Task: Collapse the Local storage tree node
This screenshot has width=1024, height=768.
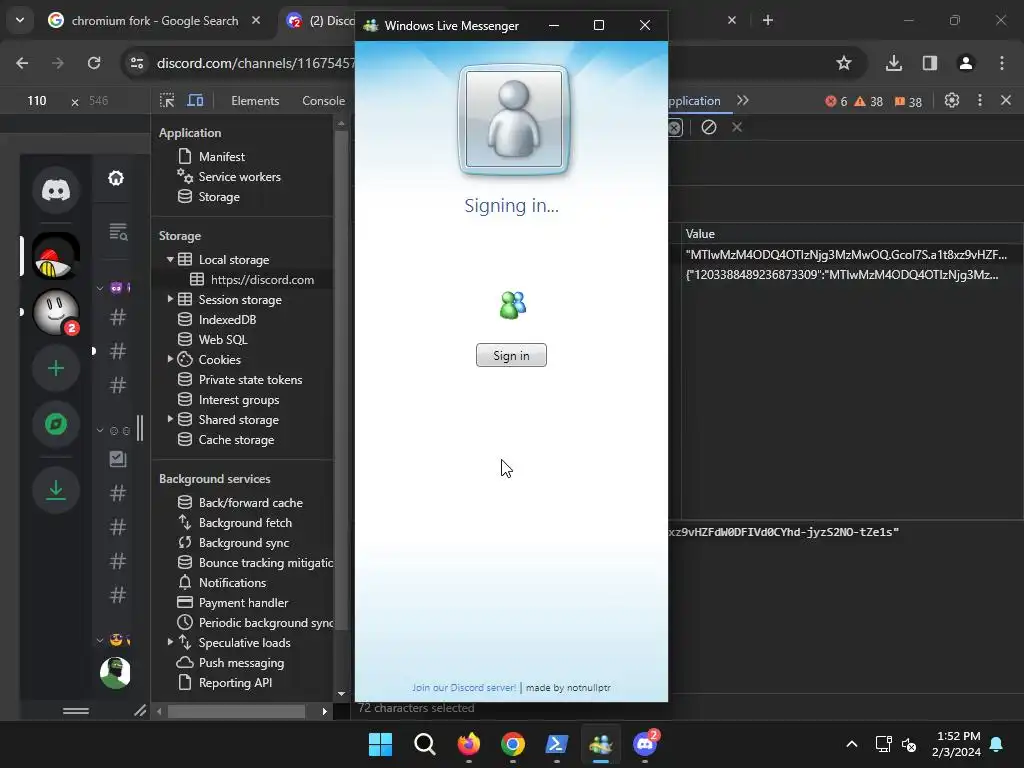Action: pos(170,259)
